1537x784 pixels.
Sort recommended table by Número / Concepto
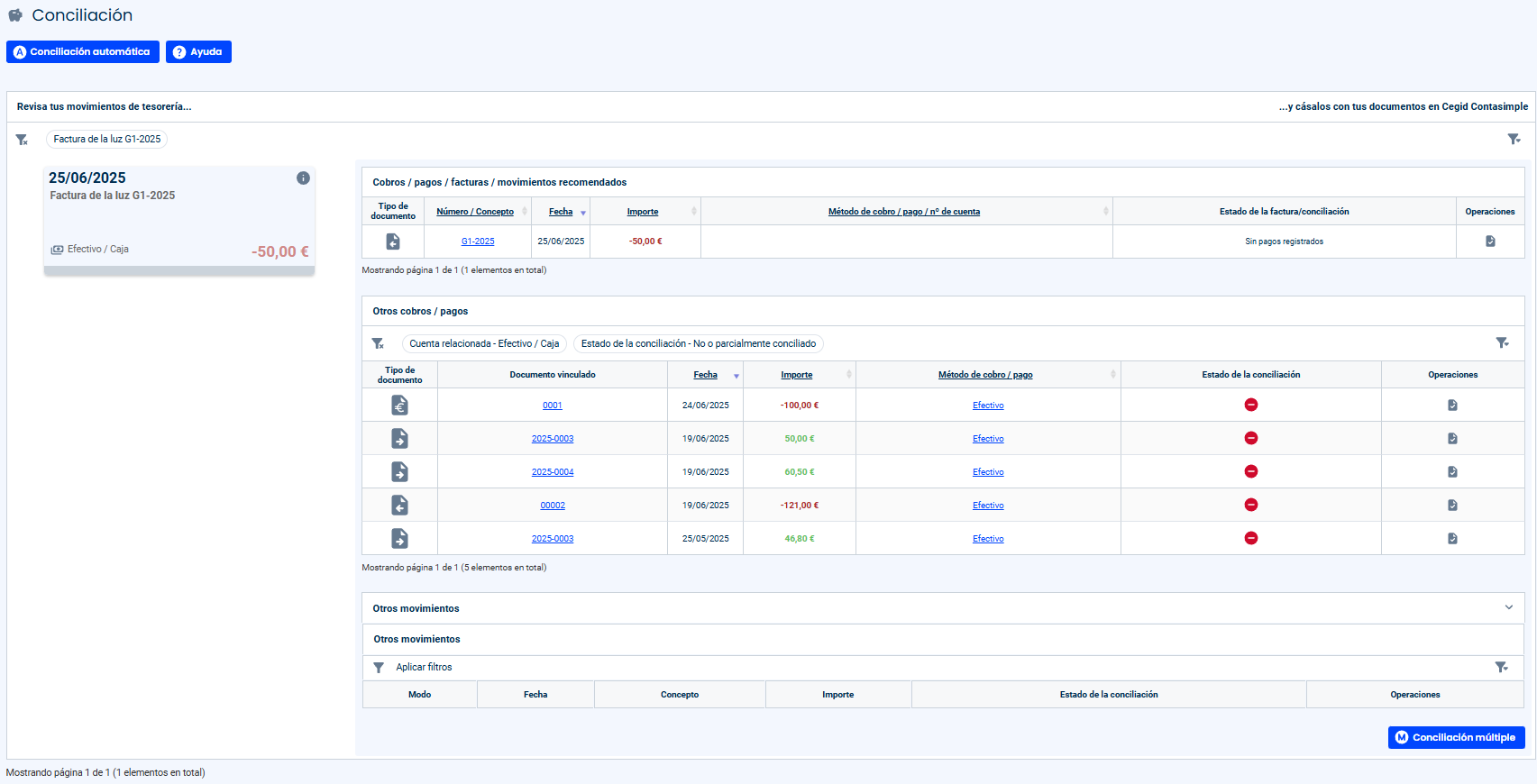coord(475,212)
